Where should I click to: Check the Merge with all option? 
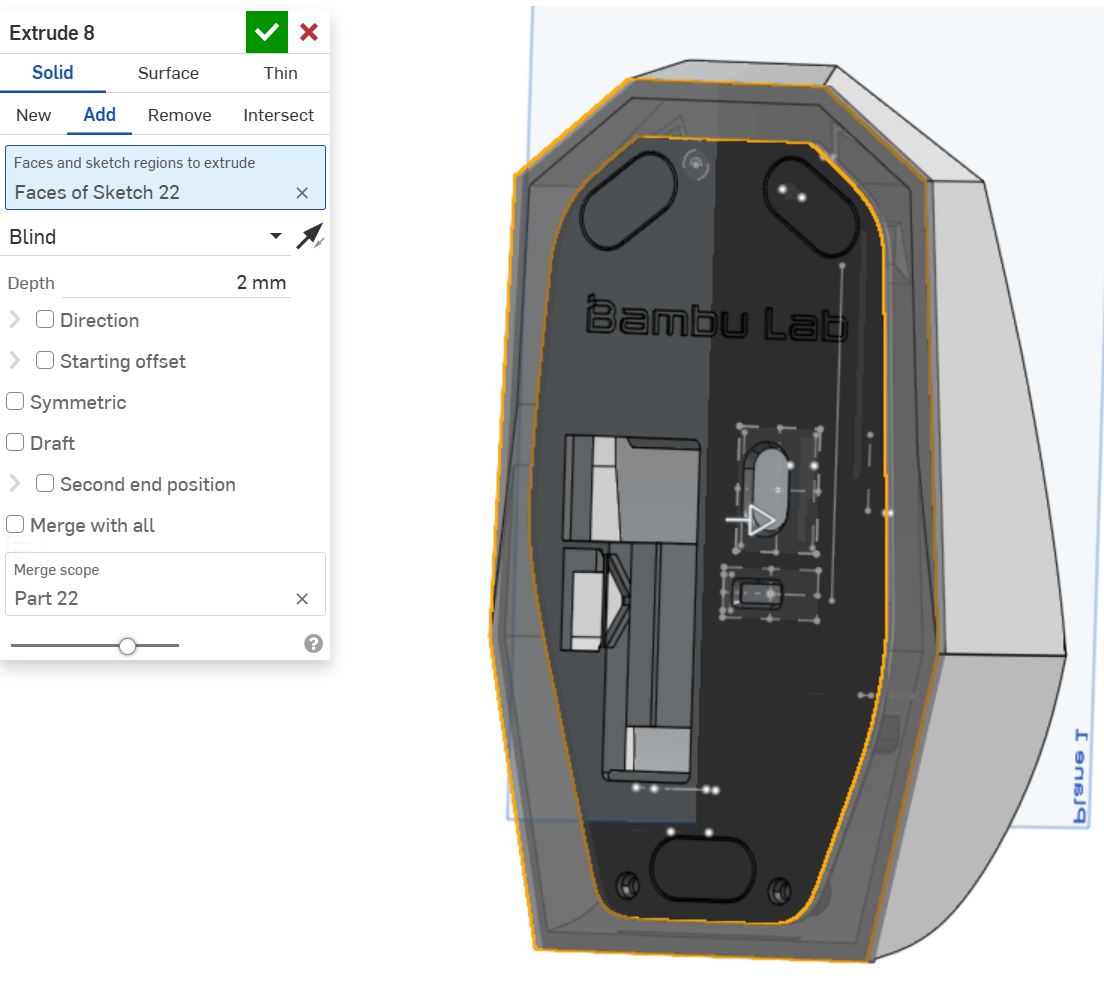pyautogui.click(x=16, y=525)
